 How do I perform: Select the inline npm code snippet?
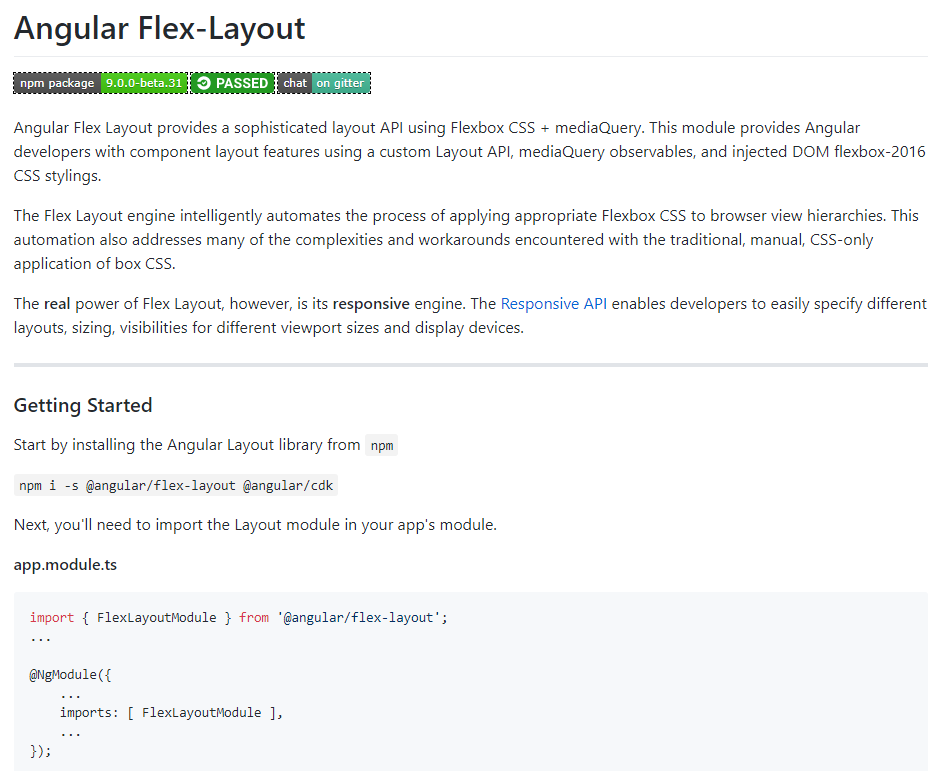[x=382, y=445]
